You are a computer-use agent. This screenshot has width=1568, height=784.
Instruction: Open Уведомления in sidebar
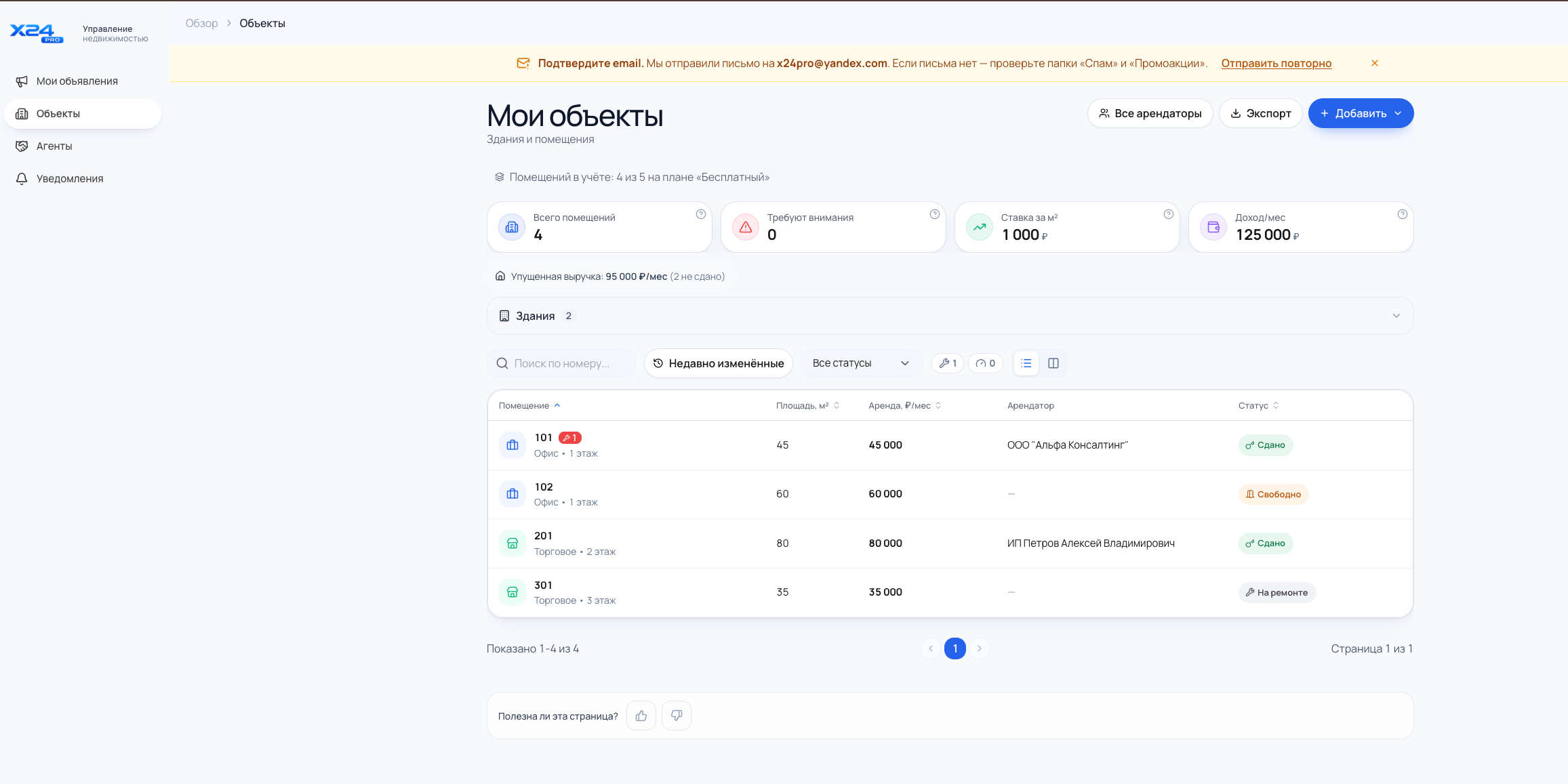[83, 179]
